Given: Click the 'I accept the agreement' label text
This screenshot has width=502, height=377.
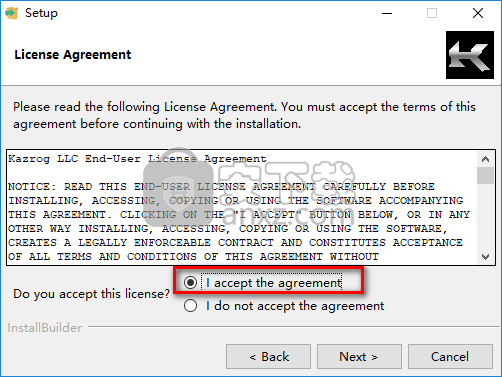Looking at the screenshot, I should click(274, 283).
